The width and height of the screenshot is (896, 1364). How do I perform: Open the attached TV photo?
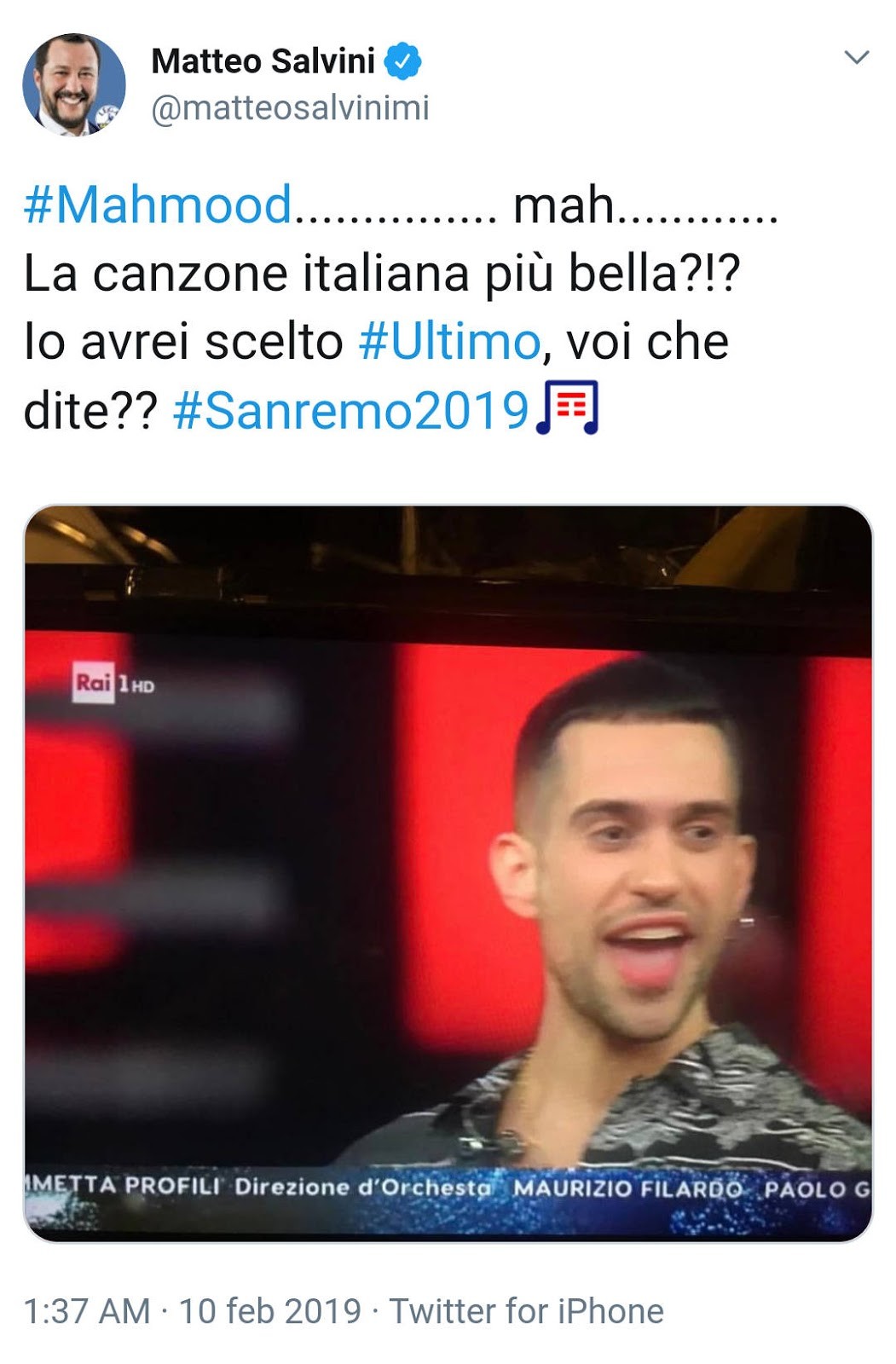click(x=448, y=873)
